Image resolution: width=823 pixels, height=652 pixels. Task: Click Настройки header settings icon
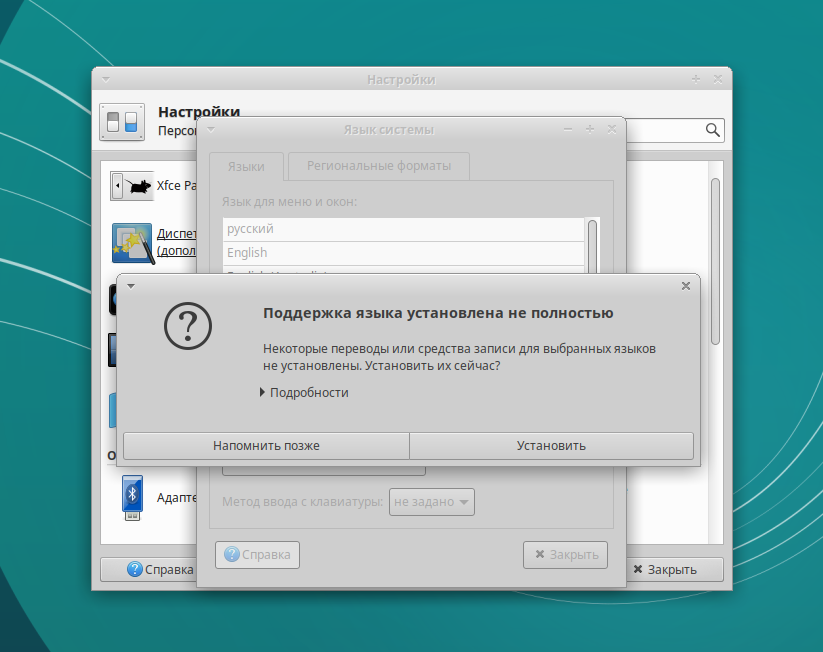122,122
